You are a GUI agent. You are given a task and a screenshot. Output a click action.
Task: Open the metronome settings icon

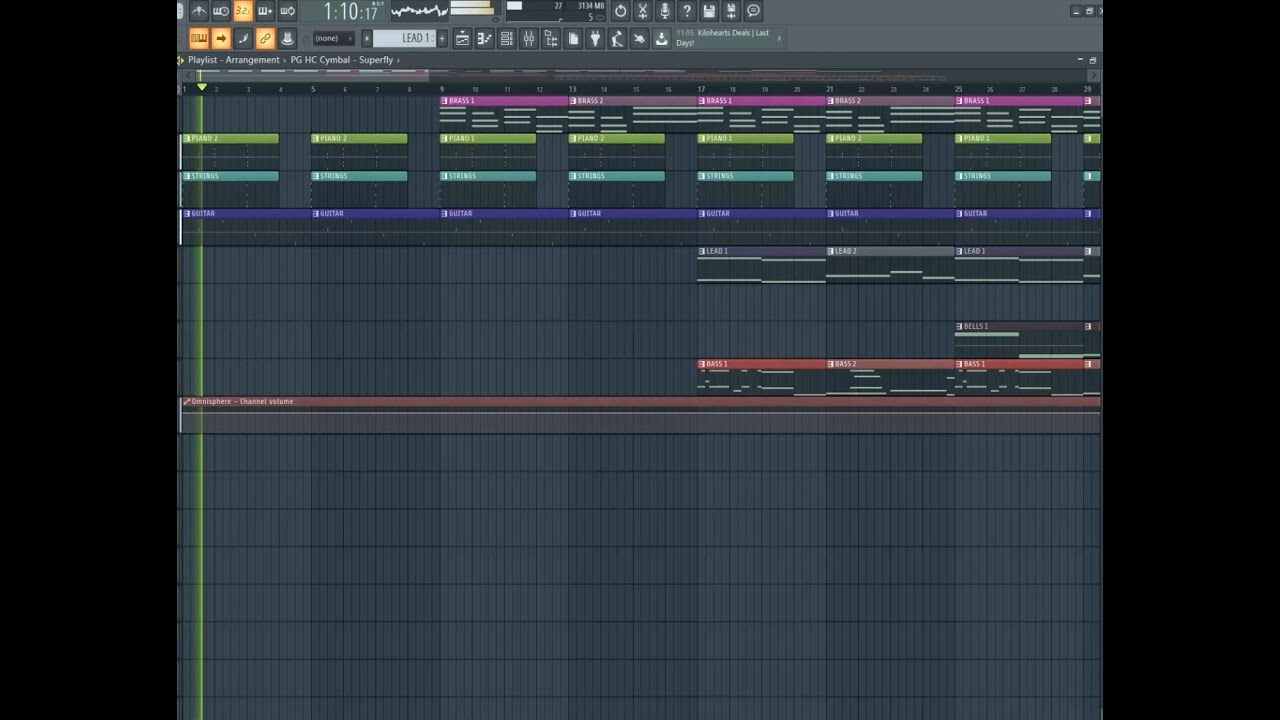(199, 11)
